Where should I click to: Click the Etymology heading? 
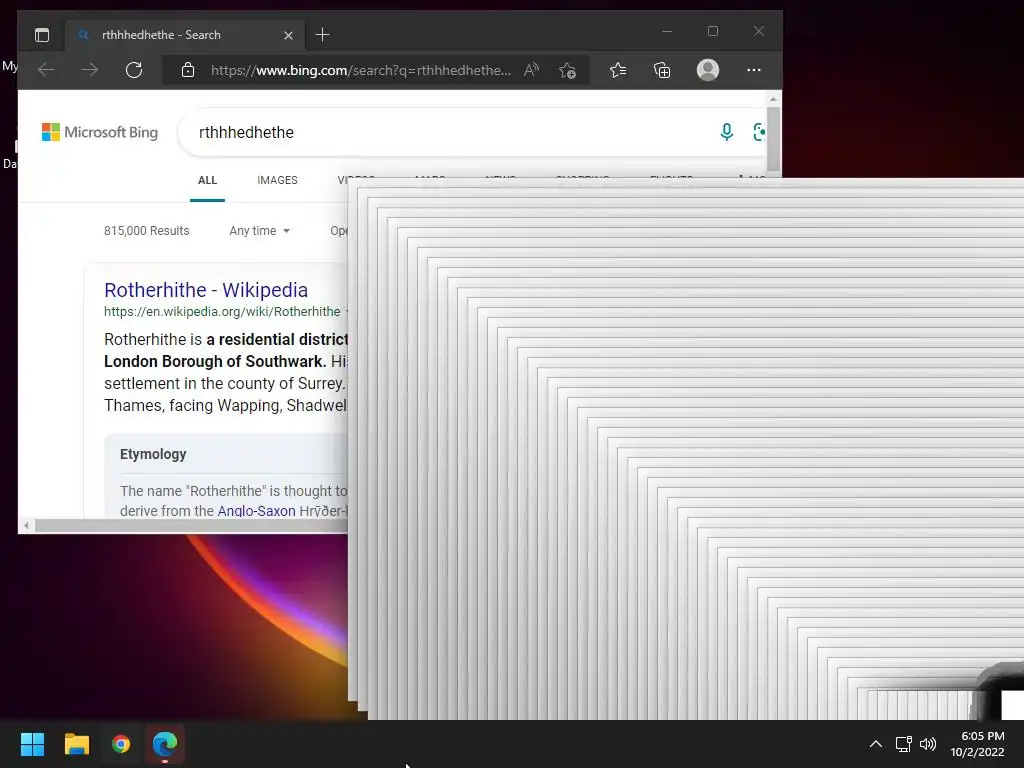153,454
